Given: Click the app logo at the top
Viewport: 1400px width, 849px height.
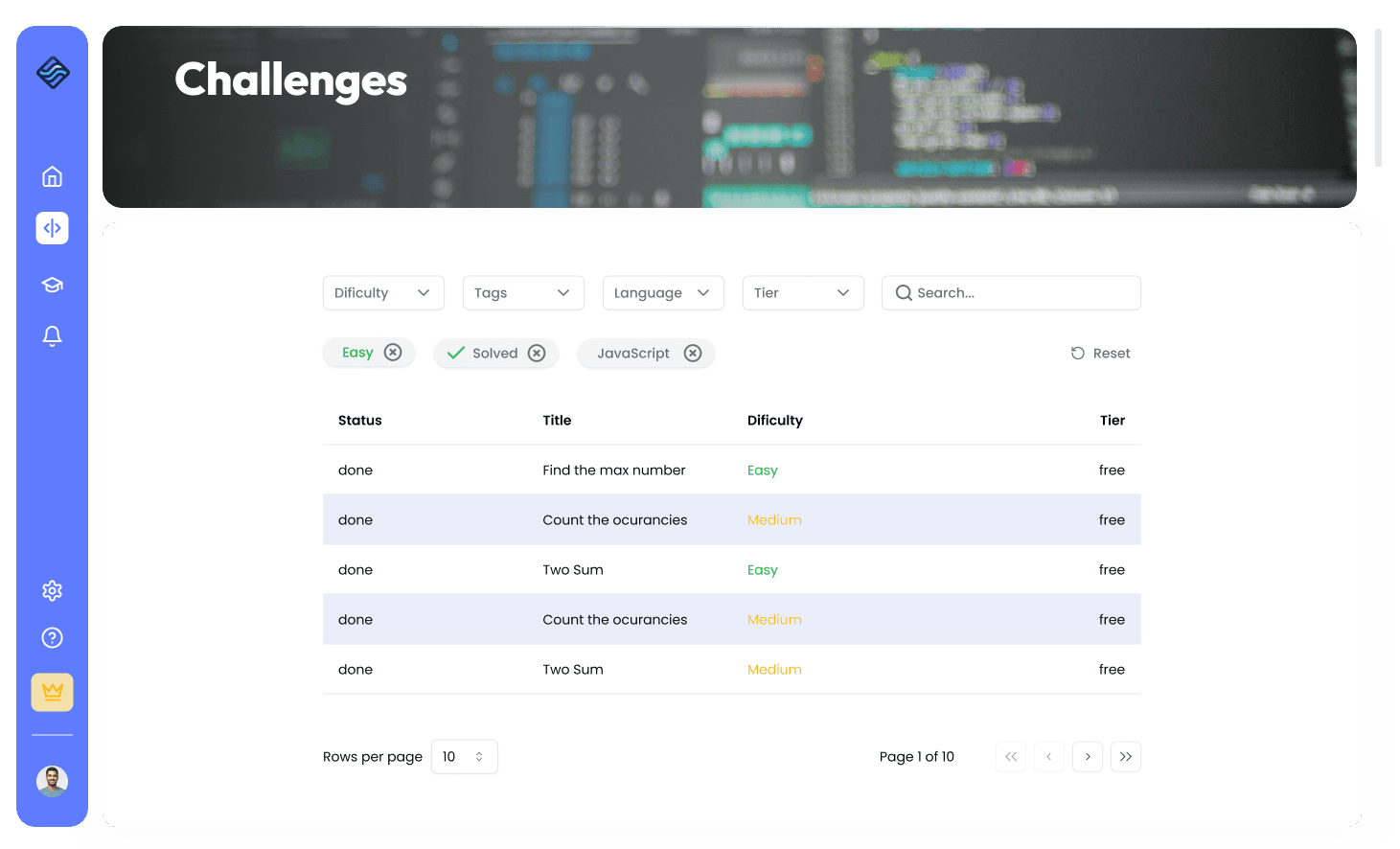Looking at the screenshot, I should click(52, 73).
